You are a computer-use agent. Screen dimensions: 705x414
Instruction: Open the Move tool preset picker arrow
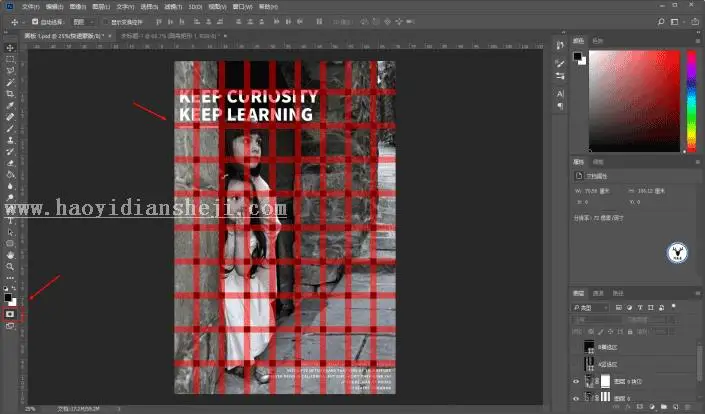pyautogui.click(x=23, y=22)
